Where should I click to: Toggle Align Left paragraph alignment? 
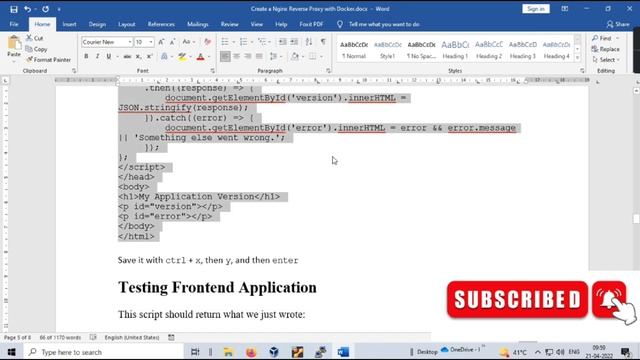[x=225, y=56]
